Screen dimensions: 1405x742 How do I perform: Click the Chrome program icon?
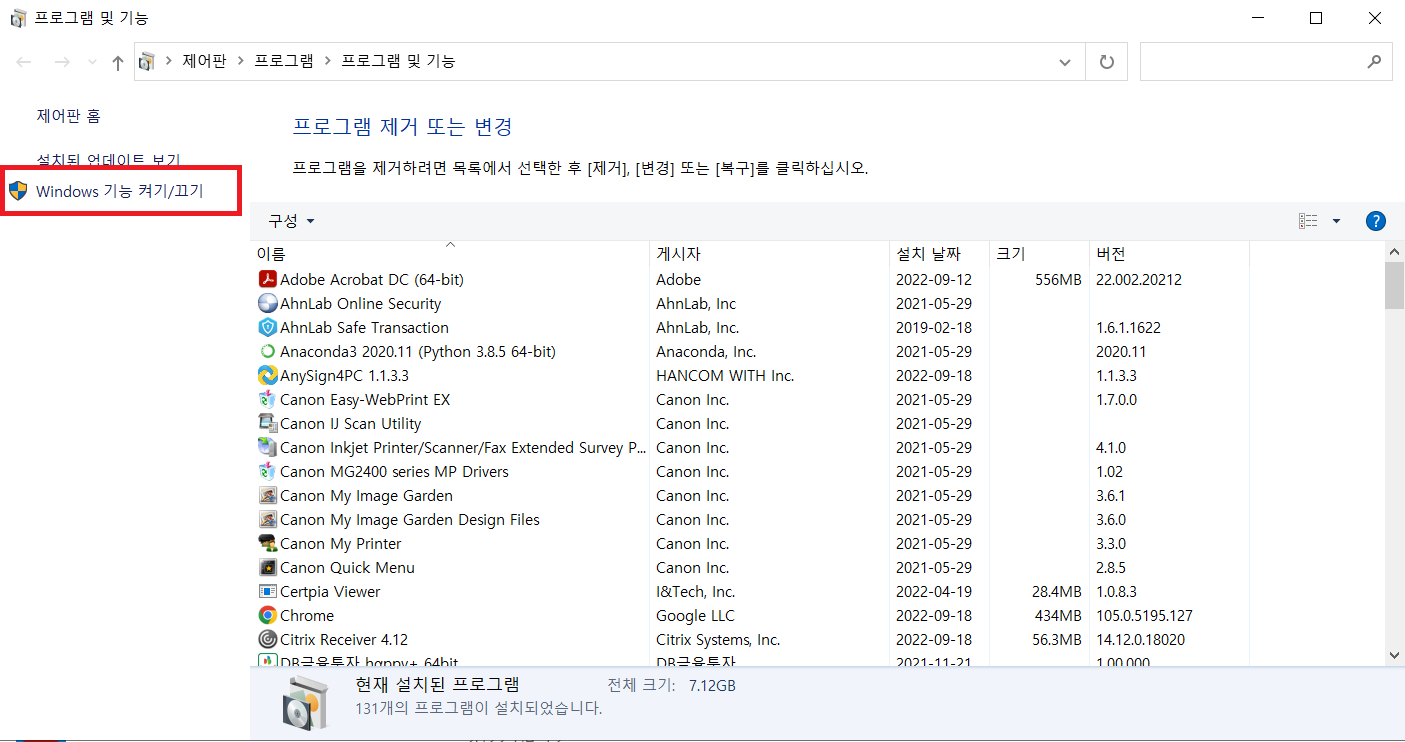click(x=267, y=616)
